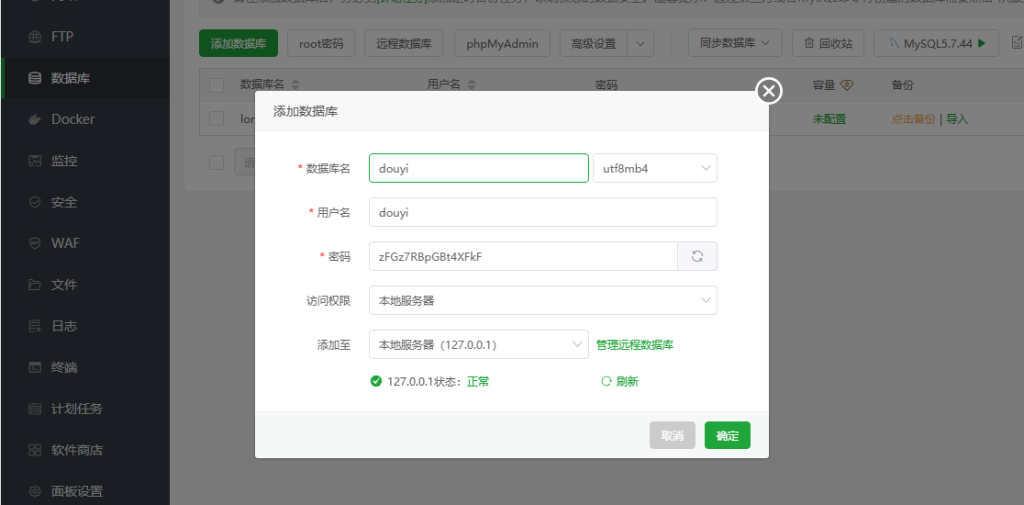Toggle the select-all checkbox in table header
Screen dimensions: 1024x505
click(x=216, y=85)
